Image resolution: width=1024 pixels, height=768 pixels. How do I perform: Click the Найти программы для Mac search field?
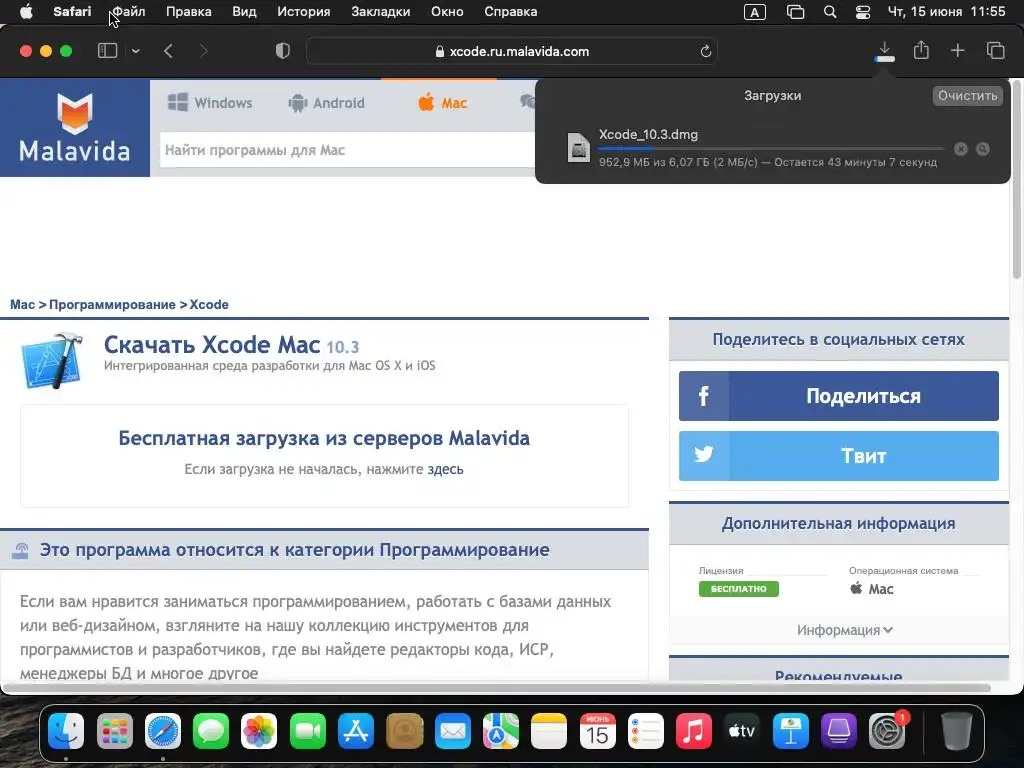point(347,150)
